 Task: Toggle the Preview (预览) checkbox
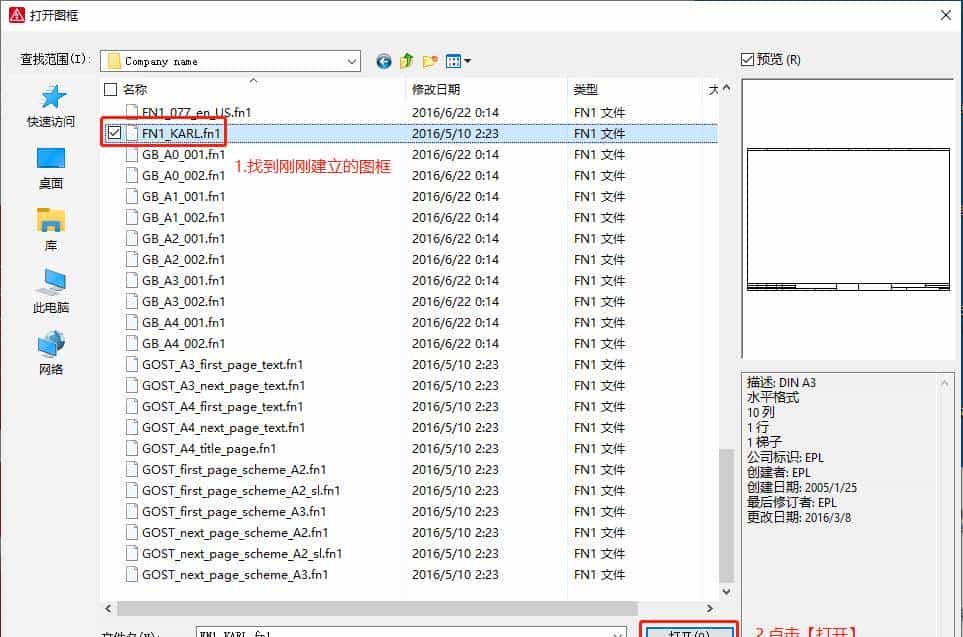click(x=747, y=60)
